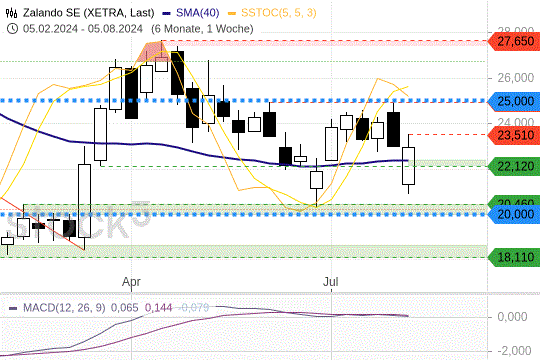Click the MACD(12, 26, 9) indicator label
This screenshot has width=540, height=360.
coord(64,308)
